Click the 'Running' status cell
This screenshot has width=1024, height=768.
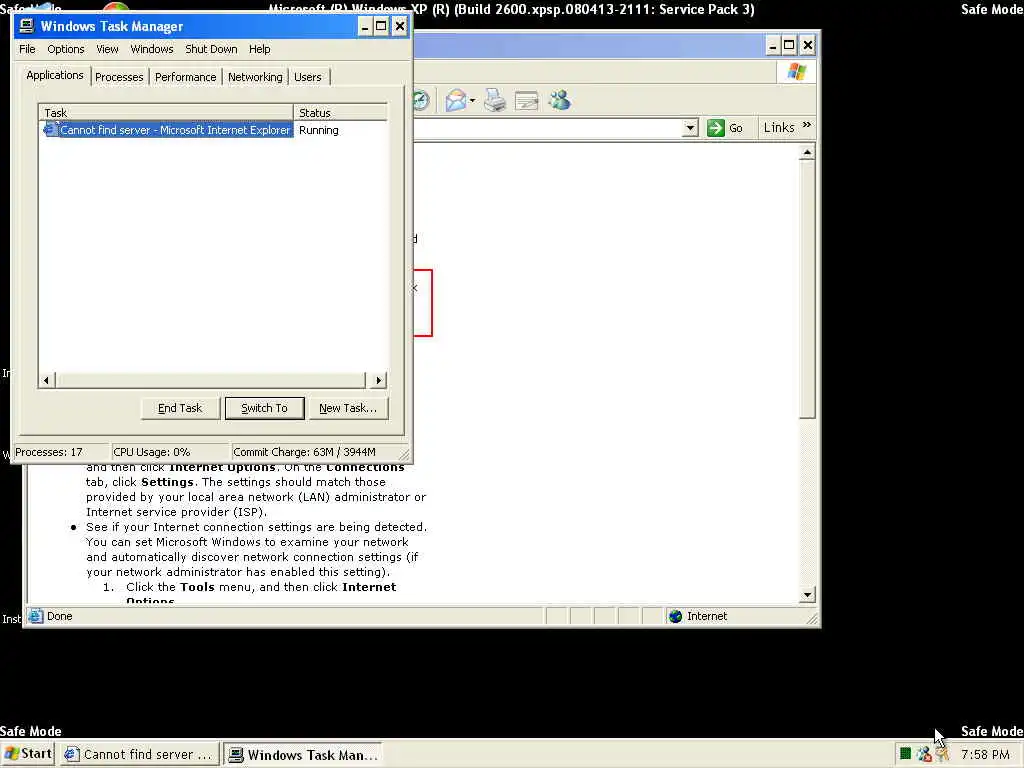point(319,130)
